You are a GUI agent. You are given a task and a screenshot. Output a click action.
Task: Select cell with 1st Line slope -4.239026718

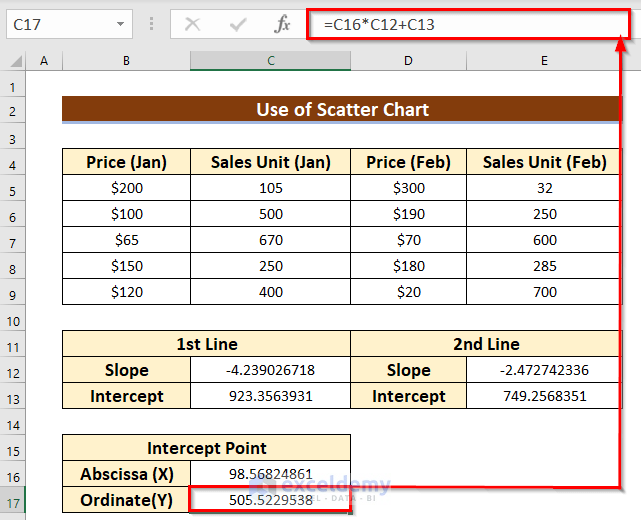click(270, 370)
